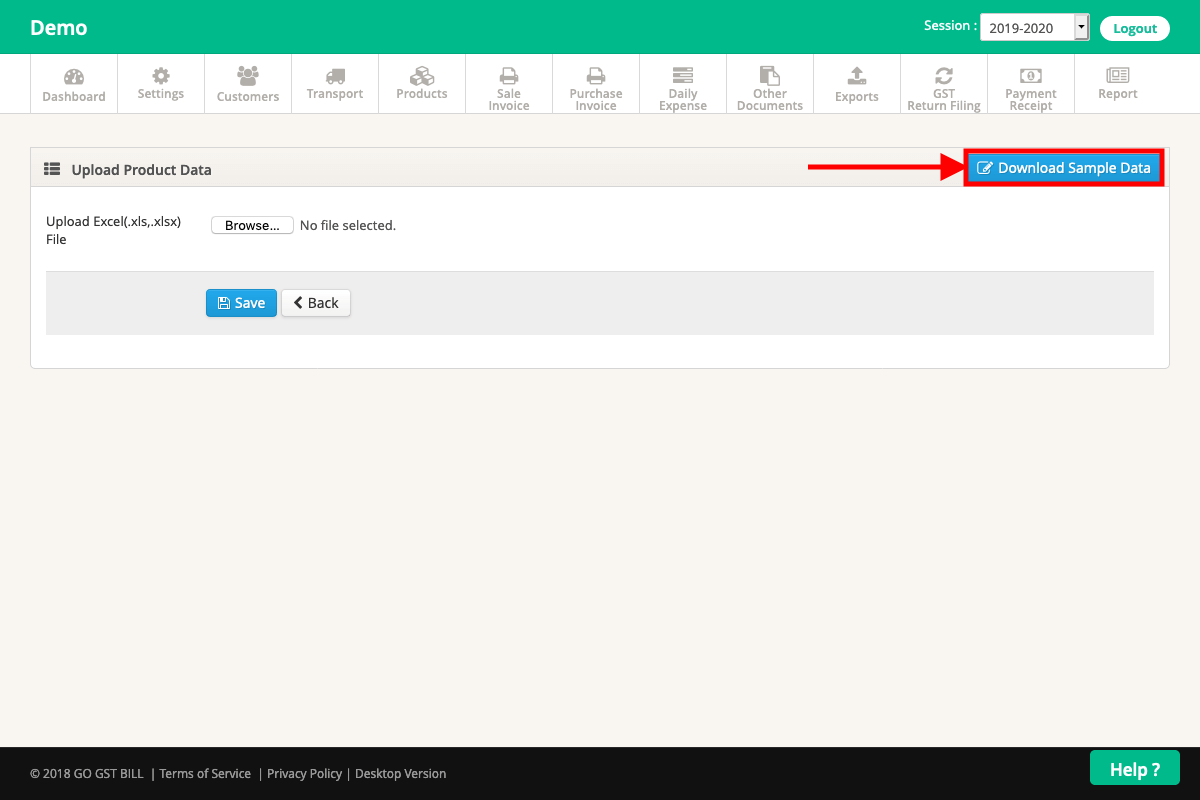
Task: Open Other Documents icon
Action: [x=770, y=75]
